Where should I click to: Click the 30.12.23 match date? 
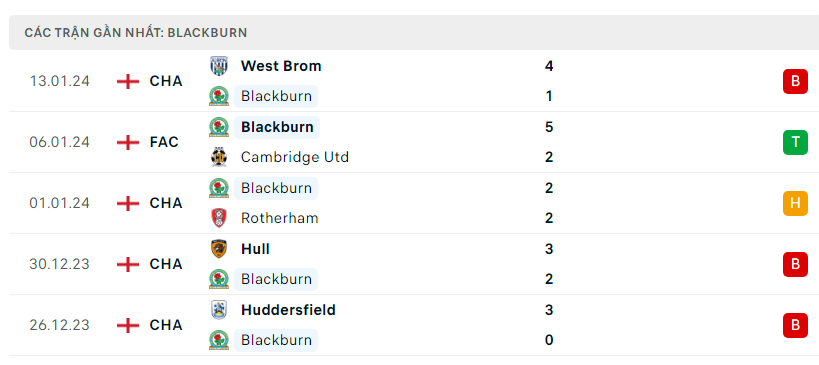(x=60, y=264)
